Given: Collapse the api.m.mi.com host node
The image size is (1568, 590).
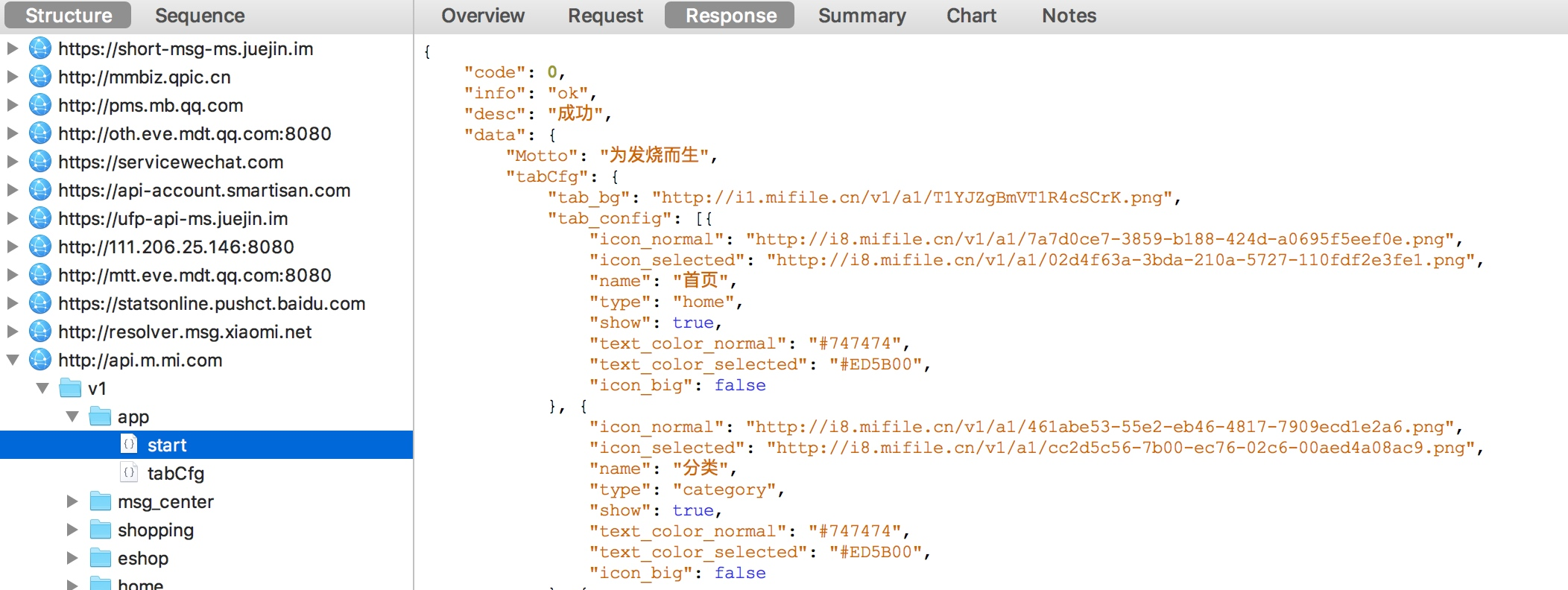Looking at the screenshot, I should tap(13, 360).
